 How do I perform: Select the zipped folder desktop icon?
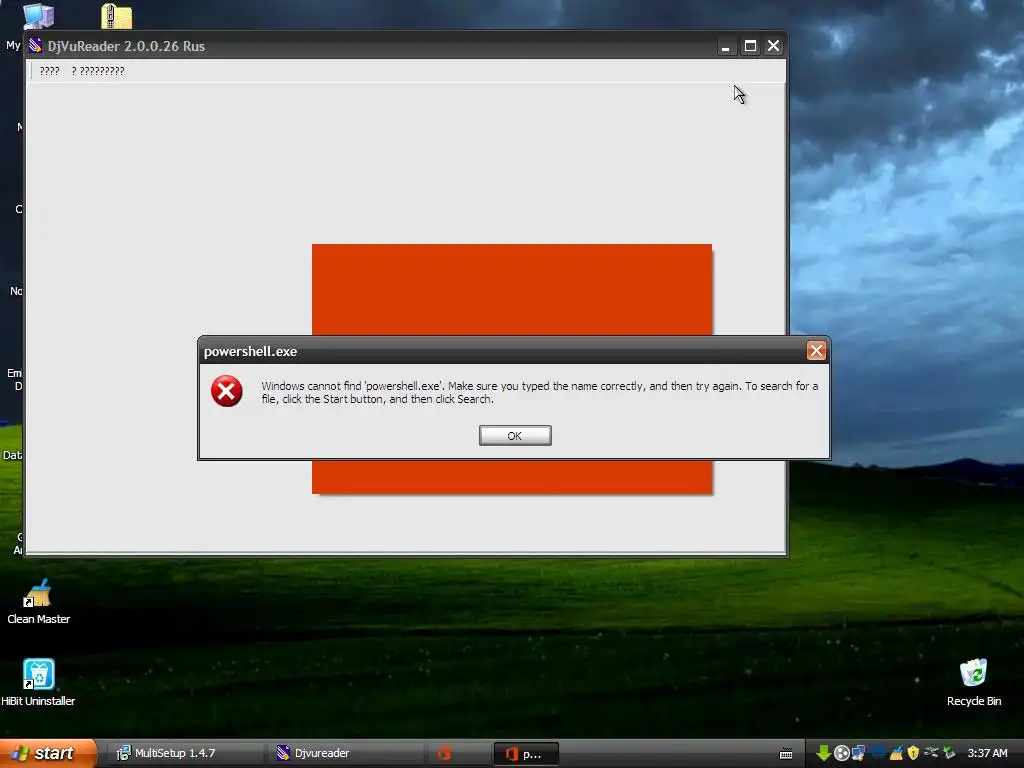click(116, 16)
